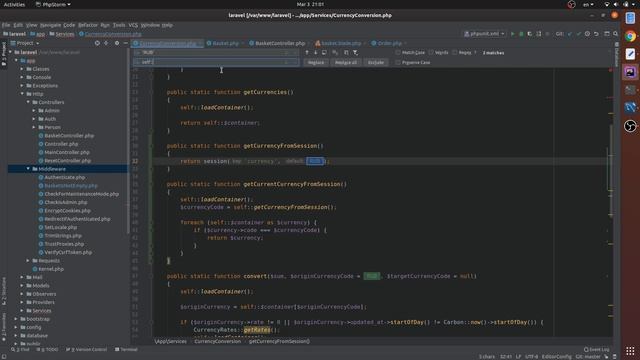Open the VCS menu
The height and width of the screenshot is (360, 640).
coord(133,25)
